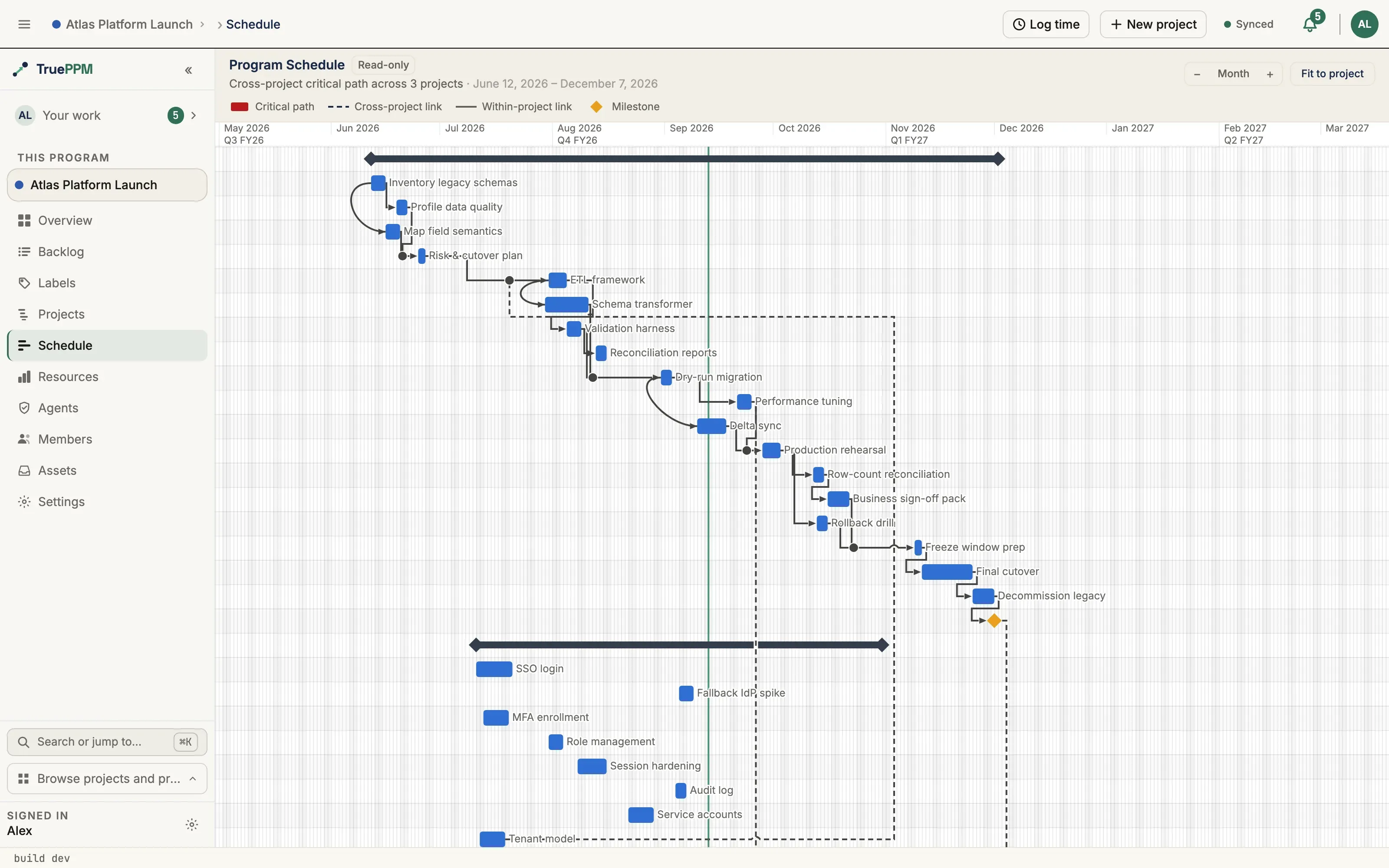
Task: Expand Your work section
Action: (107, 115)
